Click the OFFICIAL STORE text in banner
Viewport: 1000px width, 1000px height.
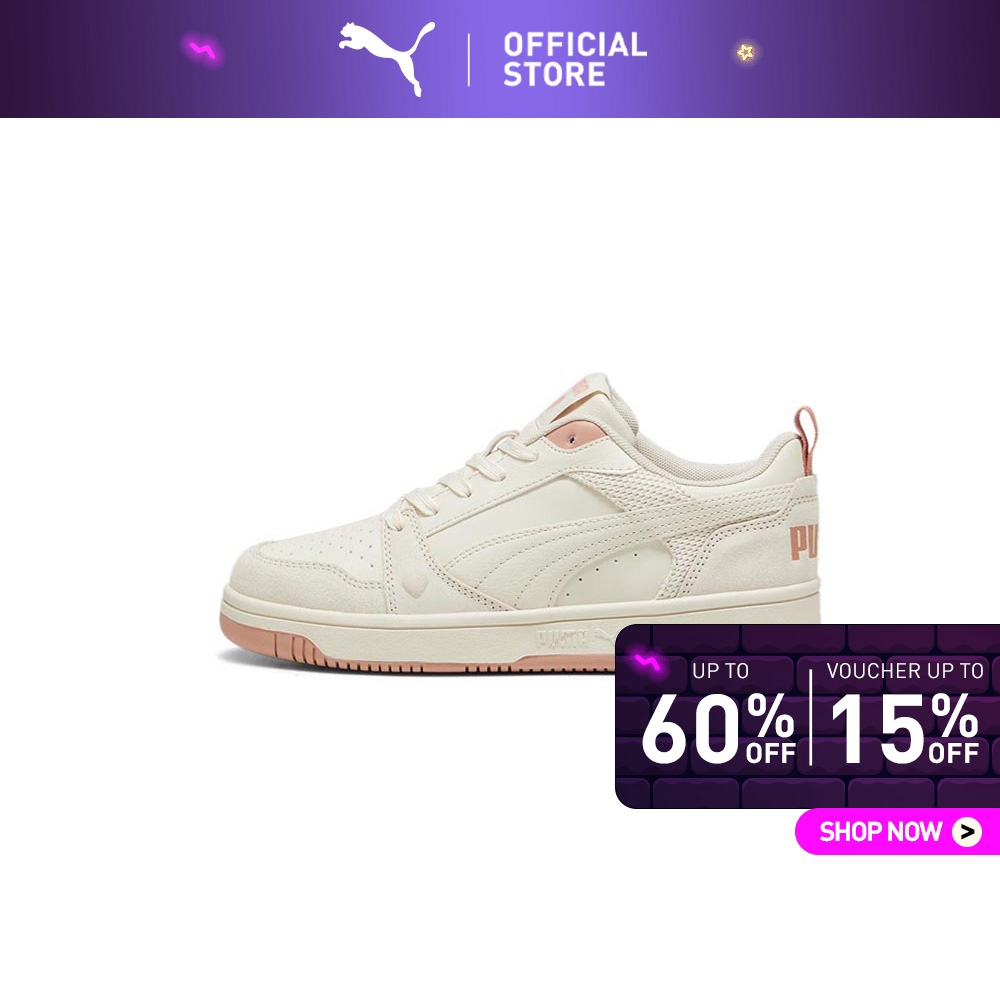click(575, 59)
